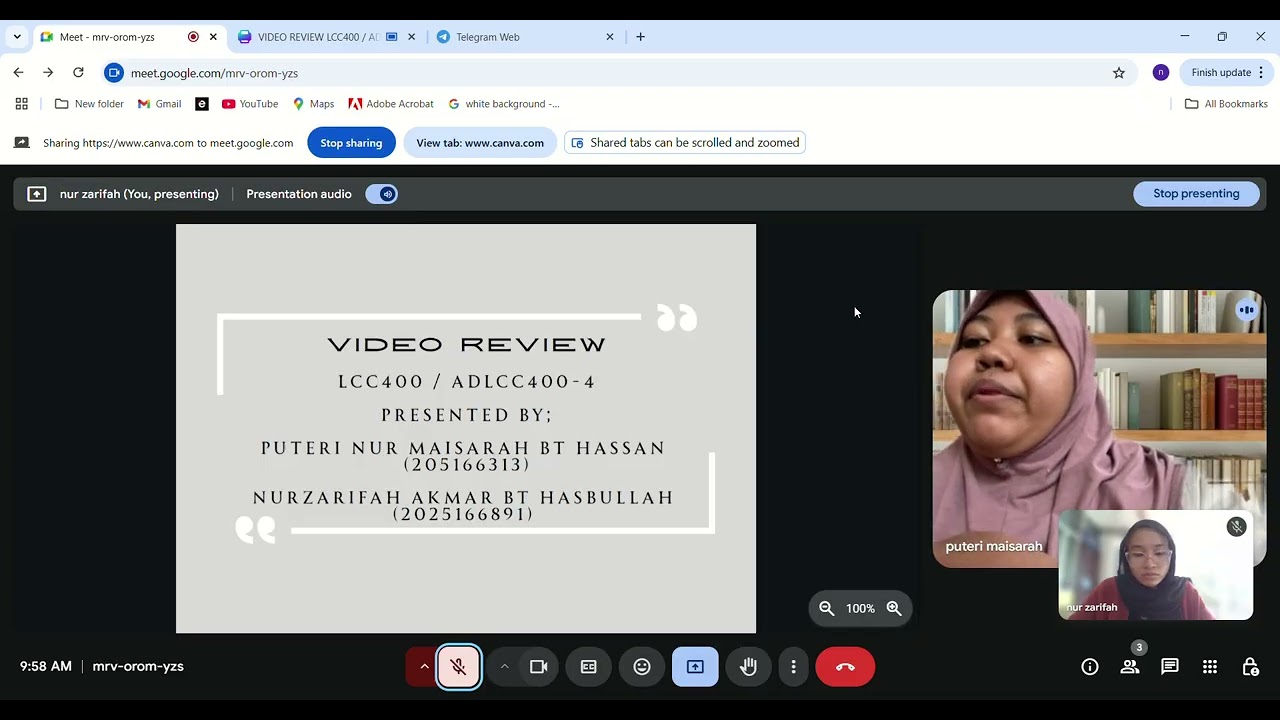Screen dimensions: 1280x720
Task: Zoom out of the shared presentation
Action: [827, 608]
